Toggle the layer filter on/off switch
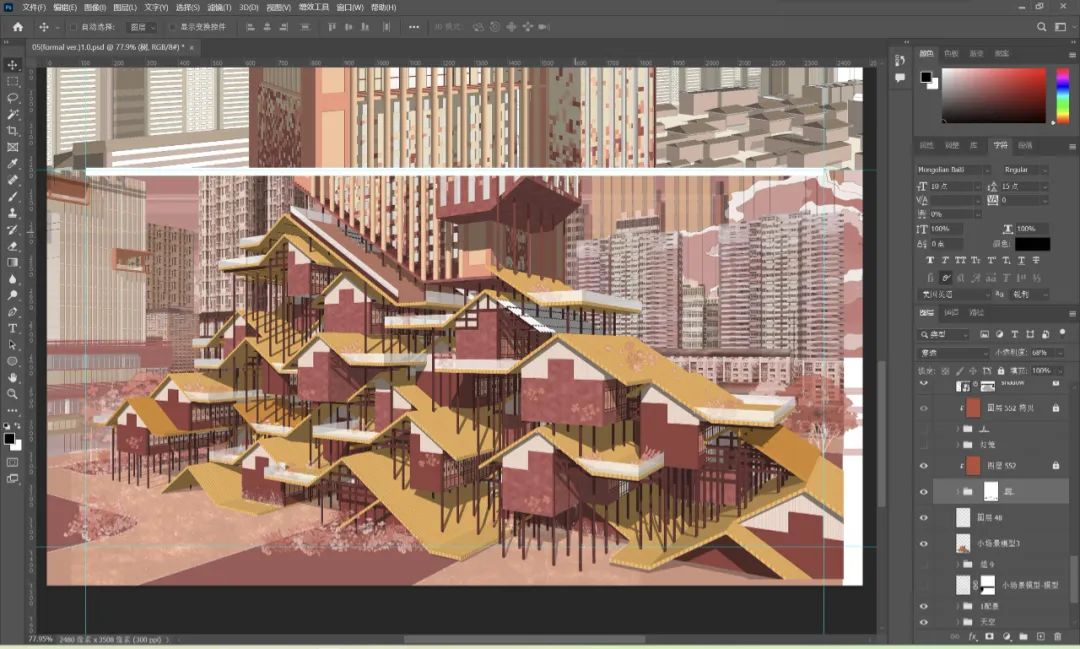This screenshot has width=1080, height=649. (x=1063, y=333)
